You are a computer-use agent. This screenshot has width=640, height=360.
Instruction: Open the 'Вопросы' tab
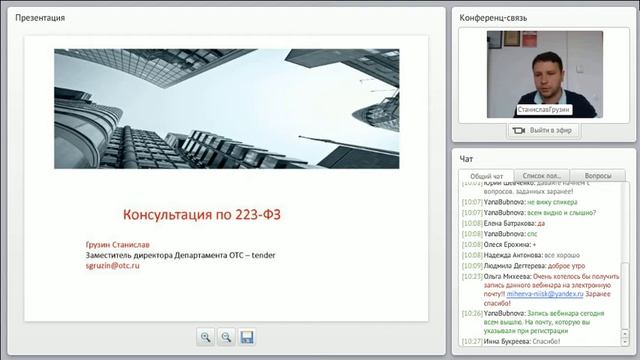pyautogui.click(x=598, y=176)
